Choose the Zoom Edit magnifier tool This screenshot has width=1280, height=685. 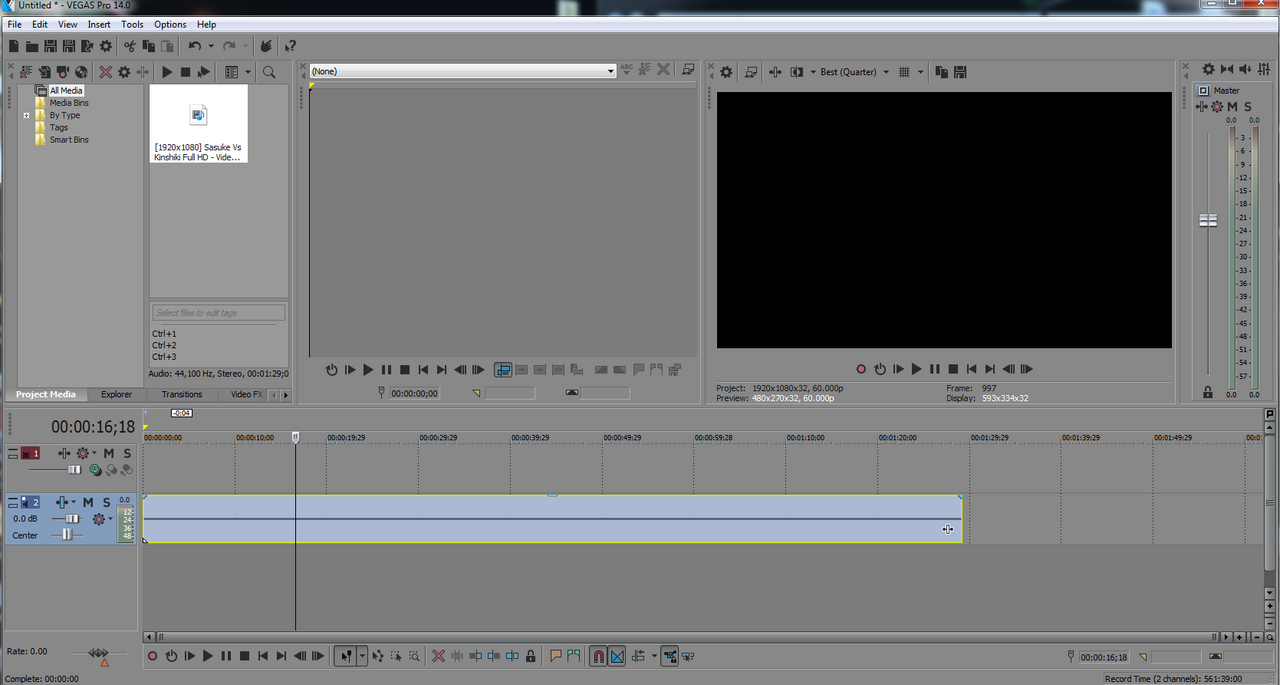(x=414, y=656)
